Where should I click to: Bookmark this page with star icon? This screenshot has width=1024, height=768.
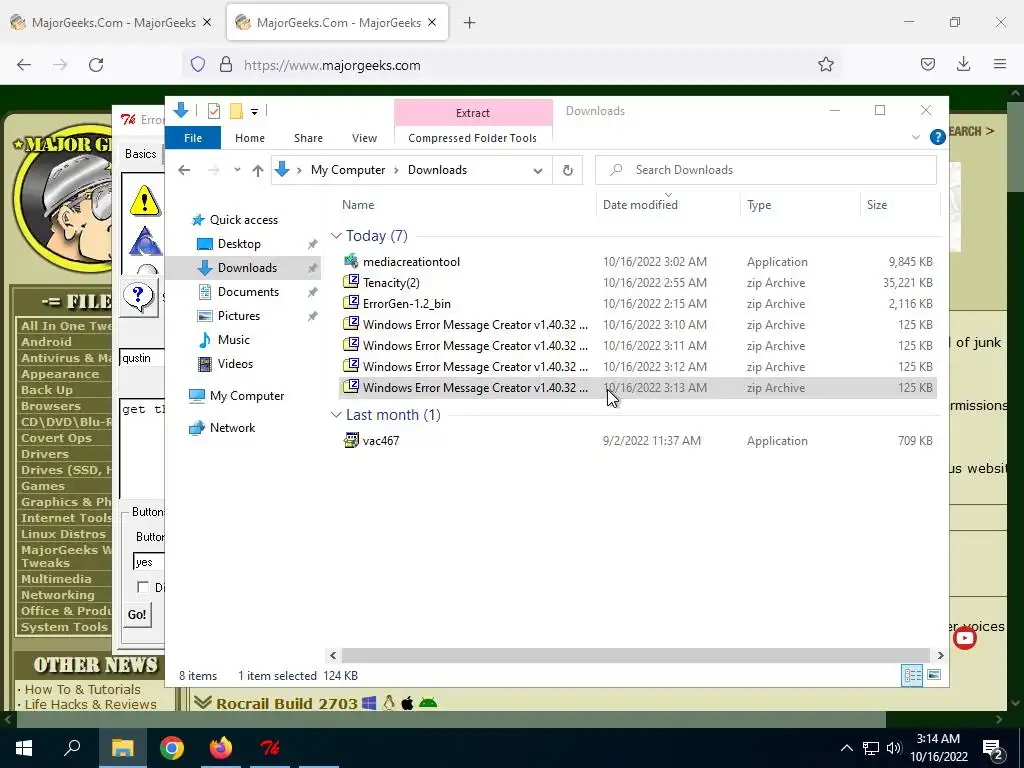825,65
